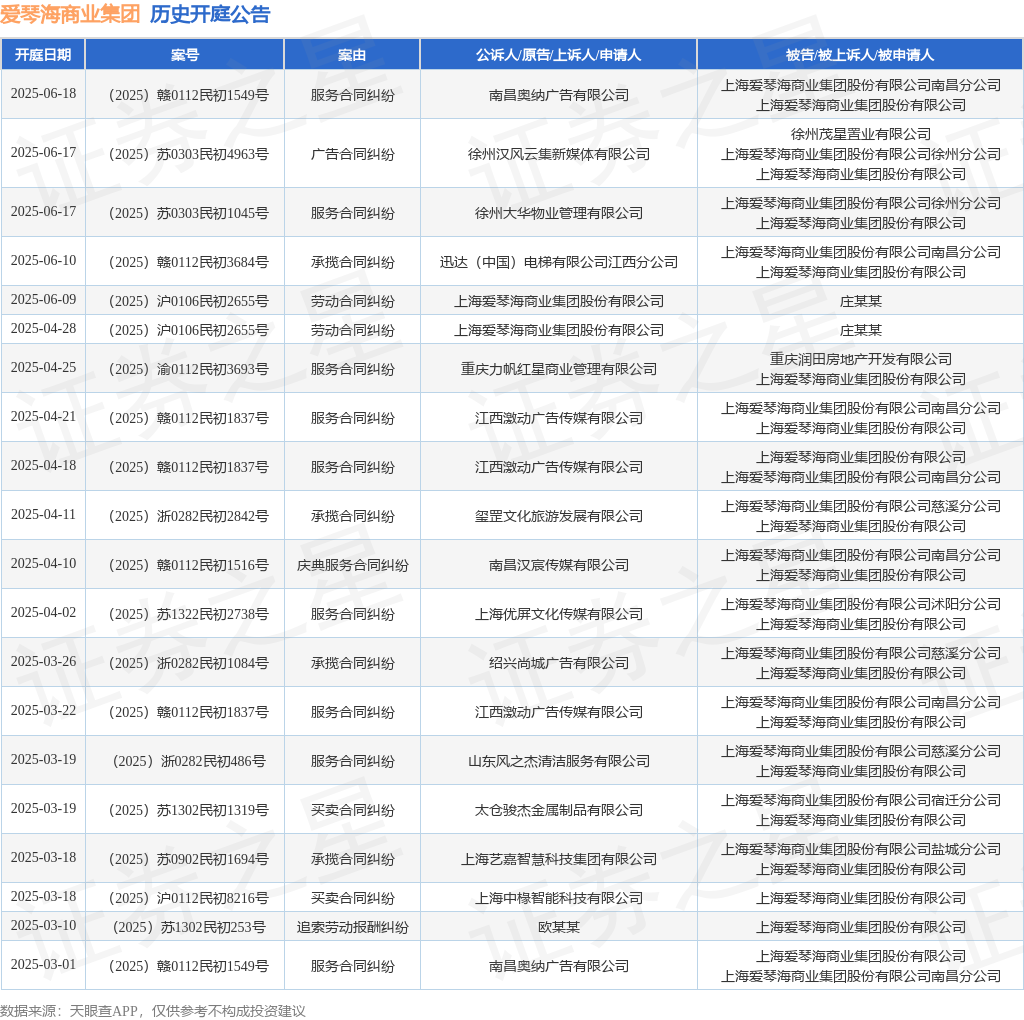
Task: Click 庄某某 in the 2025-06-09 row
Action: coord(861,301)
